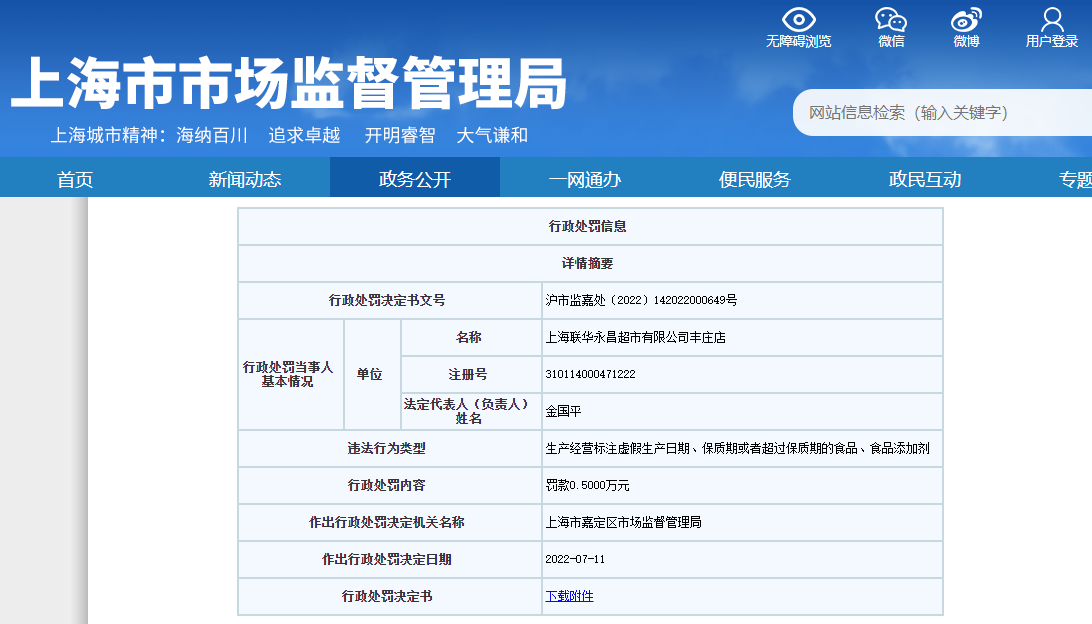Click the decision number 沪市监嘉处 cell
This screenshot has width=1092, height=624.
click(x=641, y=300)
